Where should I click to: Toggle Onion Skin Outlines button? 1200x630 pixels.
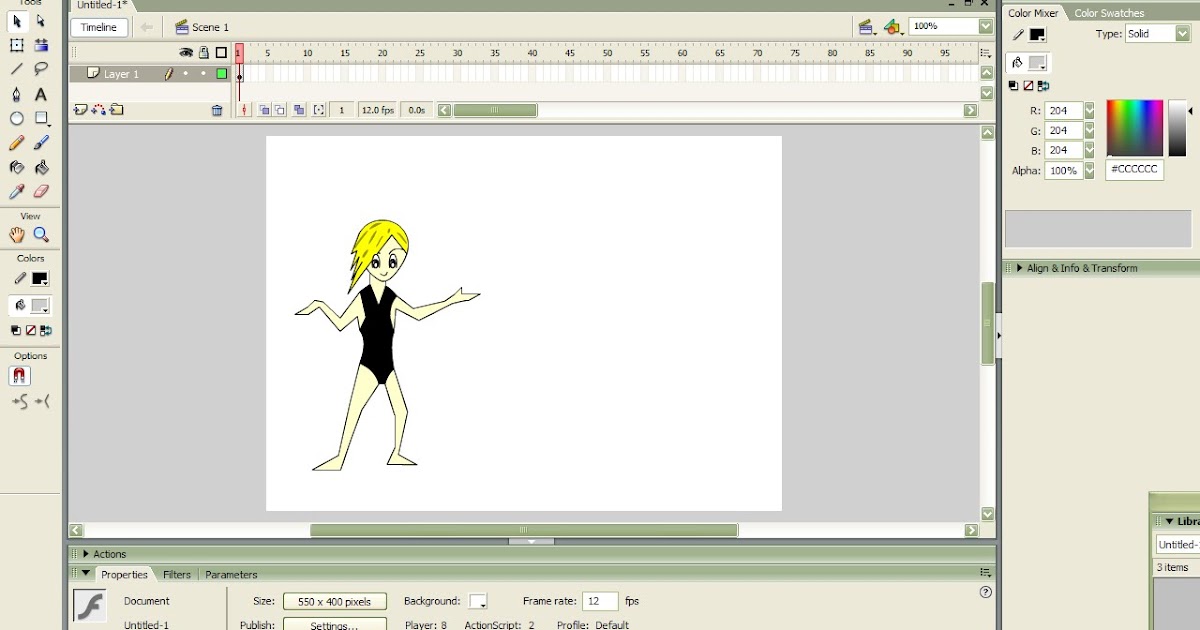tap(280, 110)
